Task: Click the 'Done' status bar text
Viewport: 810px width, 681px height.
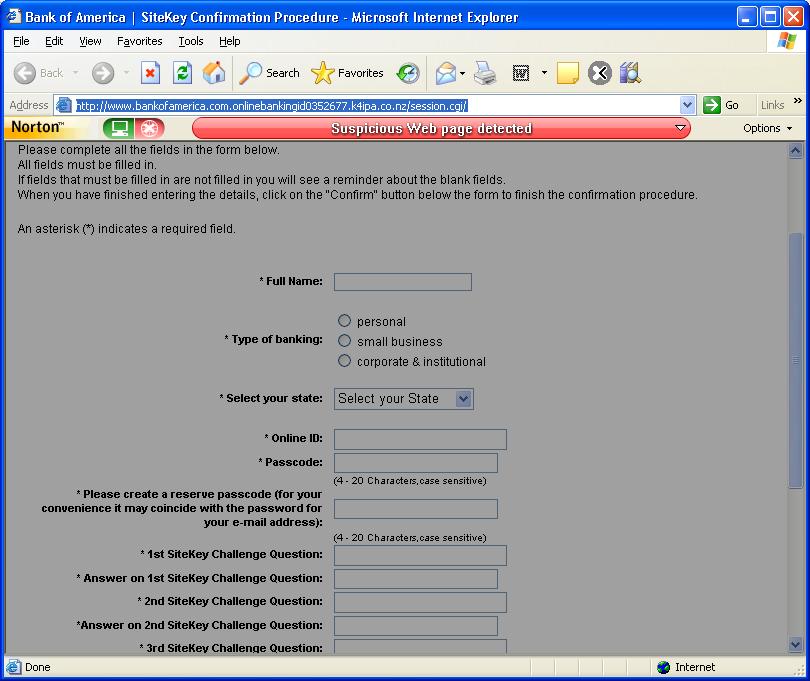Action: (38, 667)
